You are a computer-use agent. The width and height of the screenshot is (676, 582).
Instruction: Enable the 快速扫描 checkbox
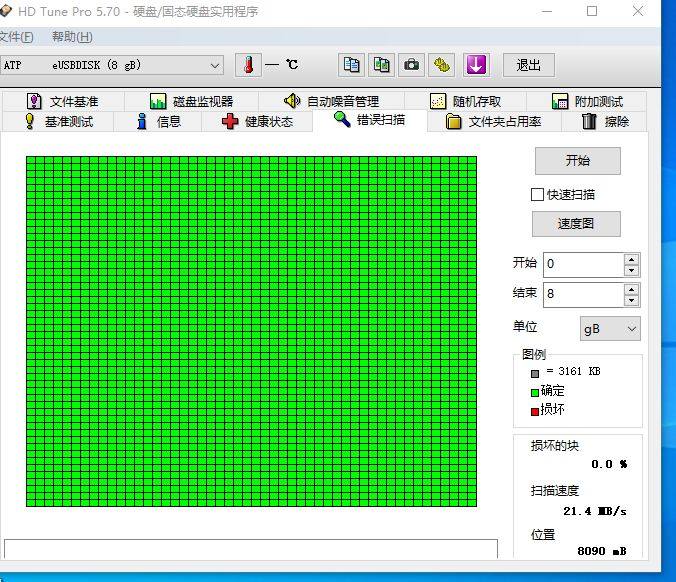click(537, 194)
